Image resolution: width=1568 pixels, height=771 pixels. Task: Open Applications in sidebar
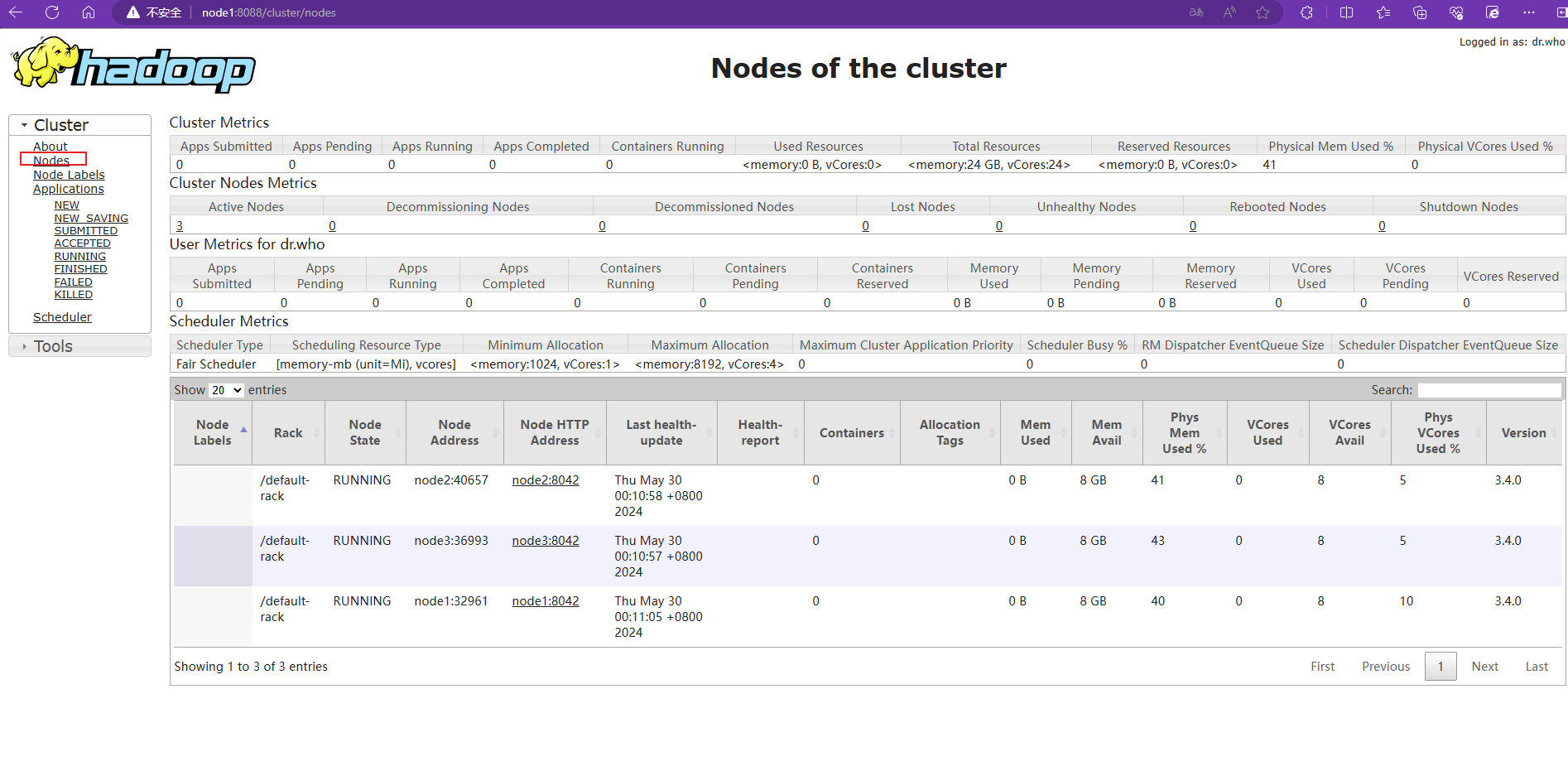click(69, 189)
